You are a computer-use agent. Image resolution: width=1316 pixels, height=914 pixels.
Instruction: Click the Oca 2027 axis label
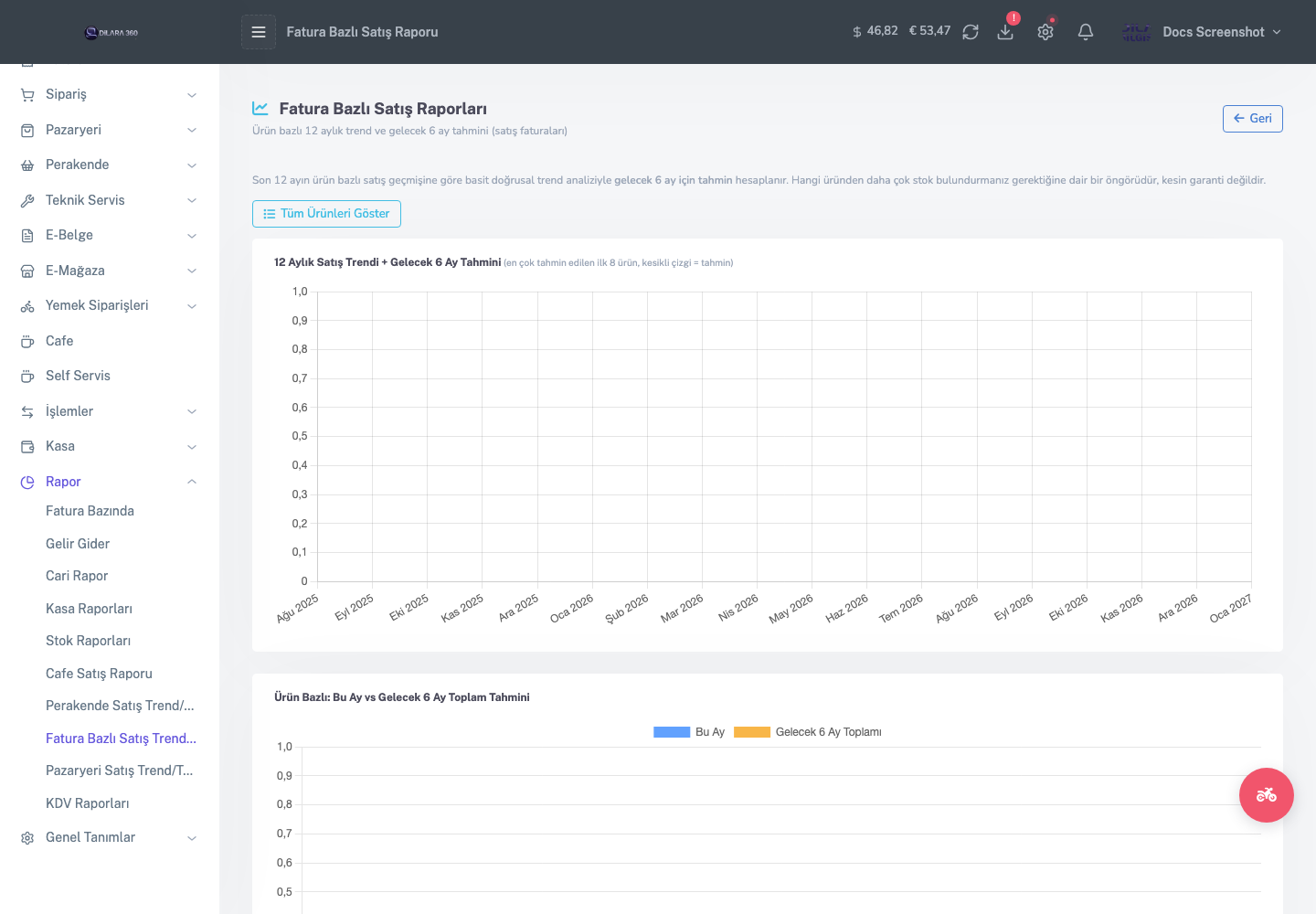1230,608
